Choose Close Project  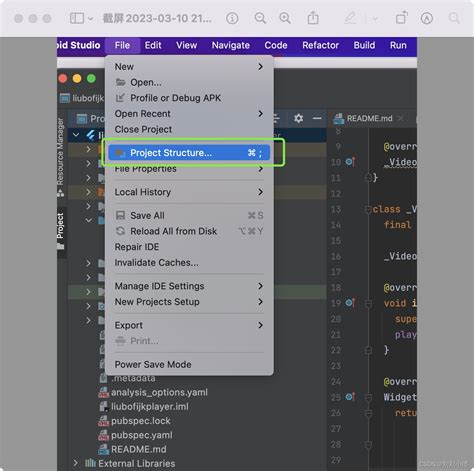[189, 129]
